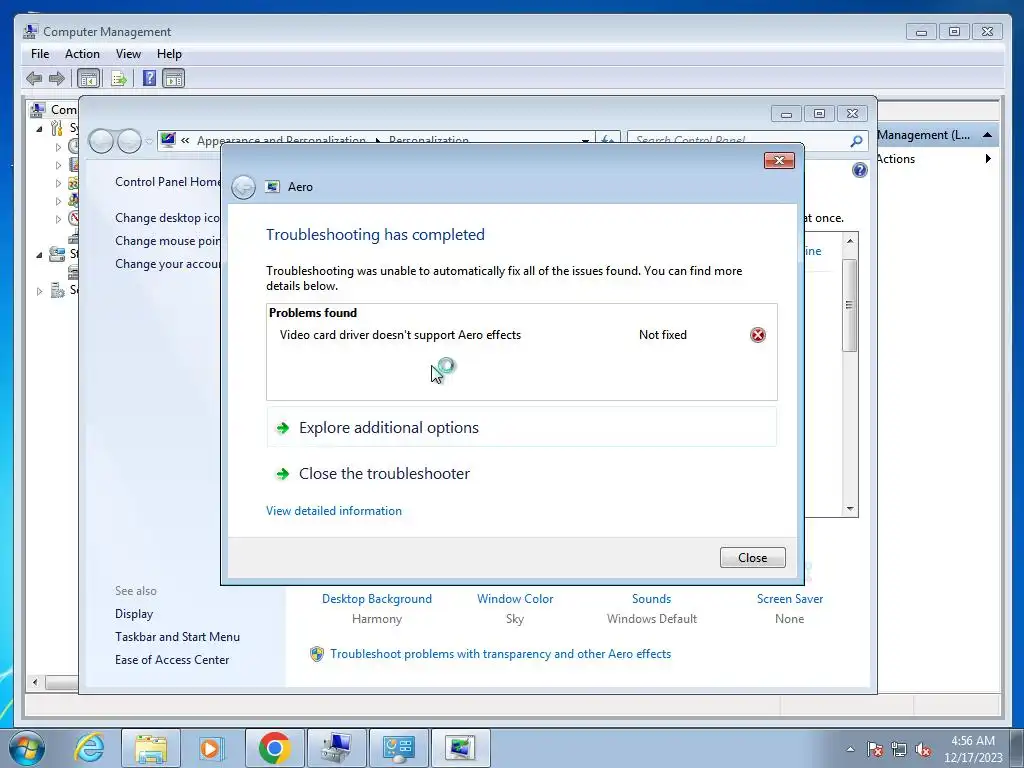Open Help icon in Computer Management toolbar
Viewport: 1024px width, 768px height.
coord(150,78)
